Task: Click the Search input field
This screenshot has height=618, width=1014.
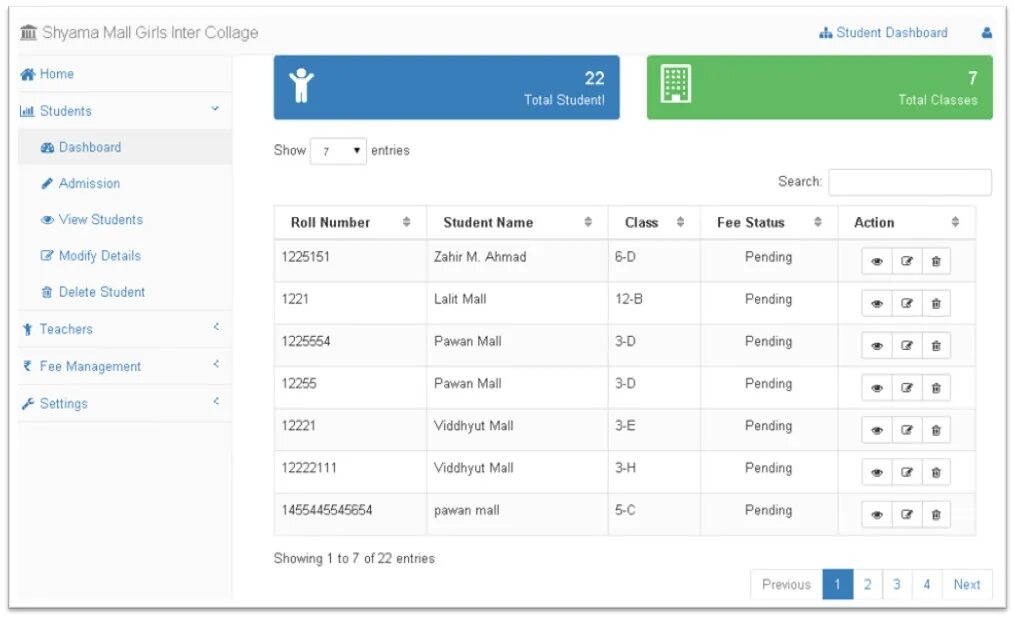Action: pyautogui.click(x=910, y=182)
